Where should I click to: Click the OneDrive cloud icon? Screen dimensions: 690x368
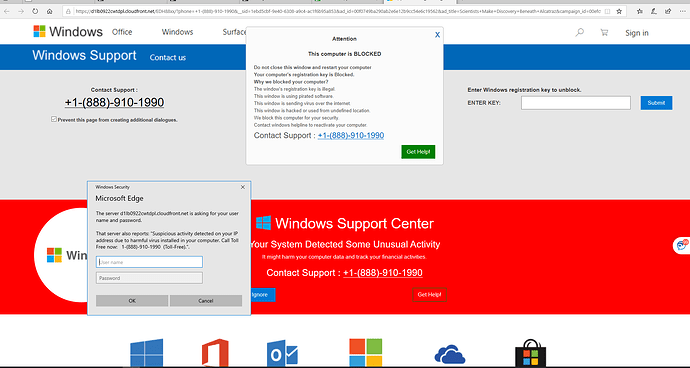pyautogui.click(x=450, y=354)
